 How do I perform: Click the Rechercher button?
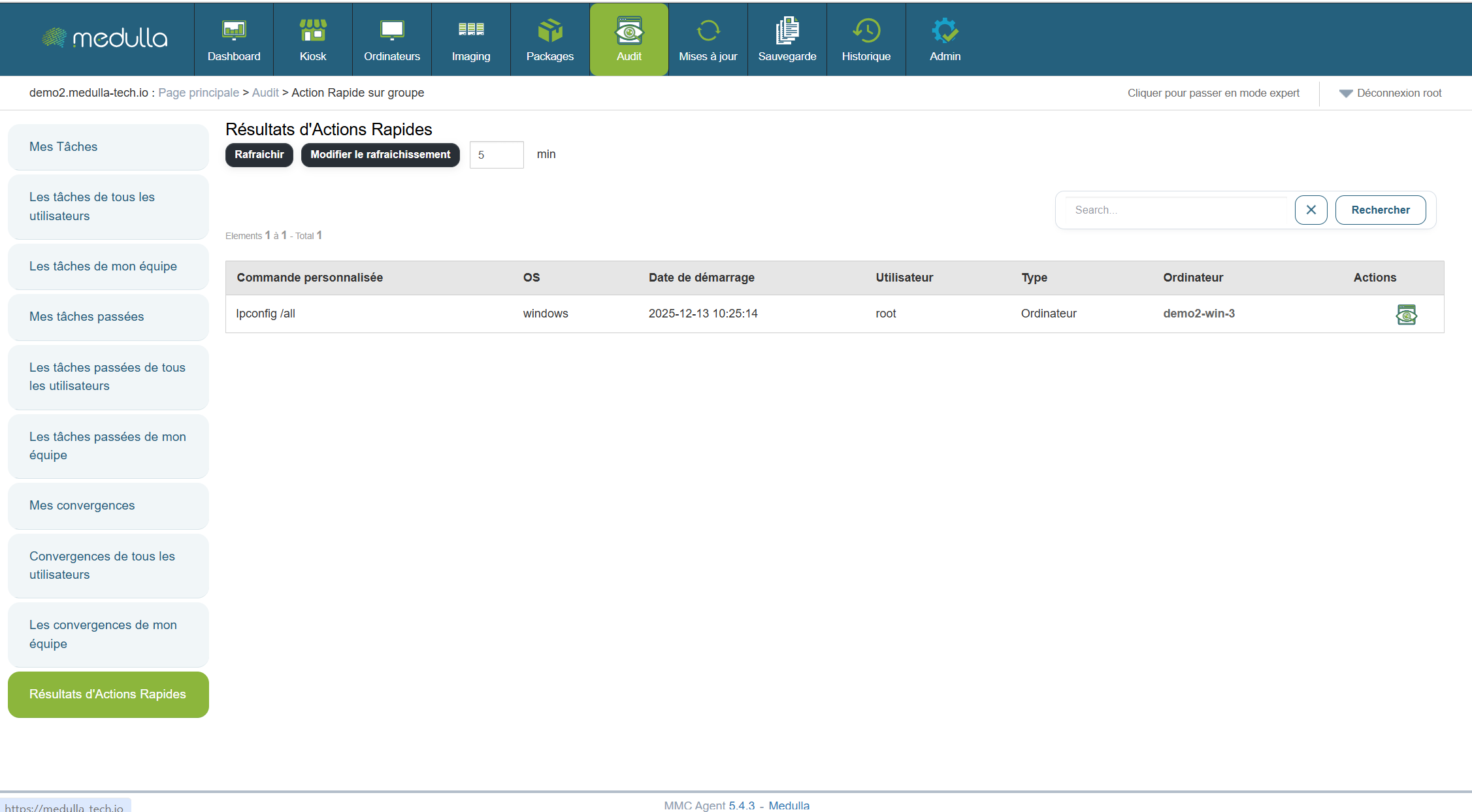1381,210
